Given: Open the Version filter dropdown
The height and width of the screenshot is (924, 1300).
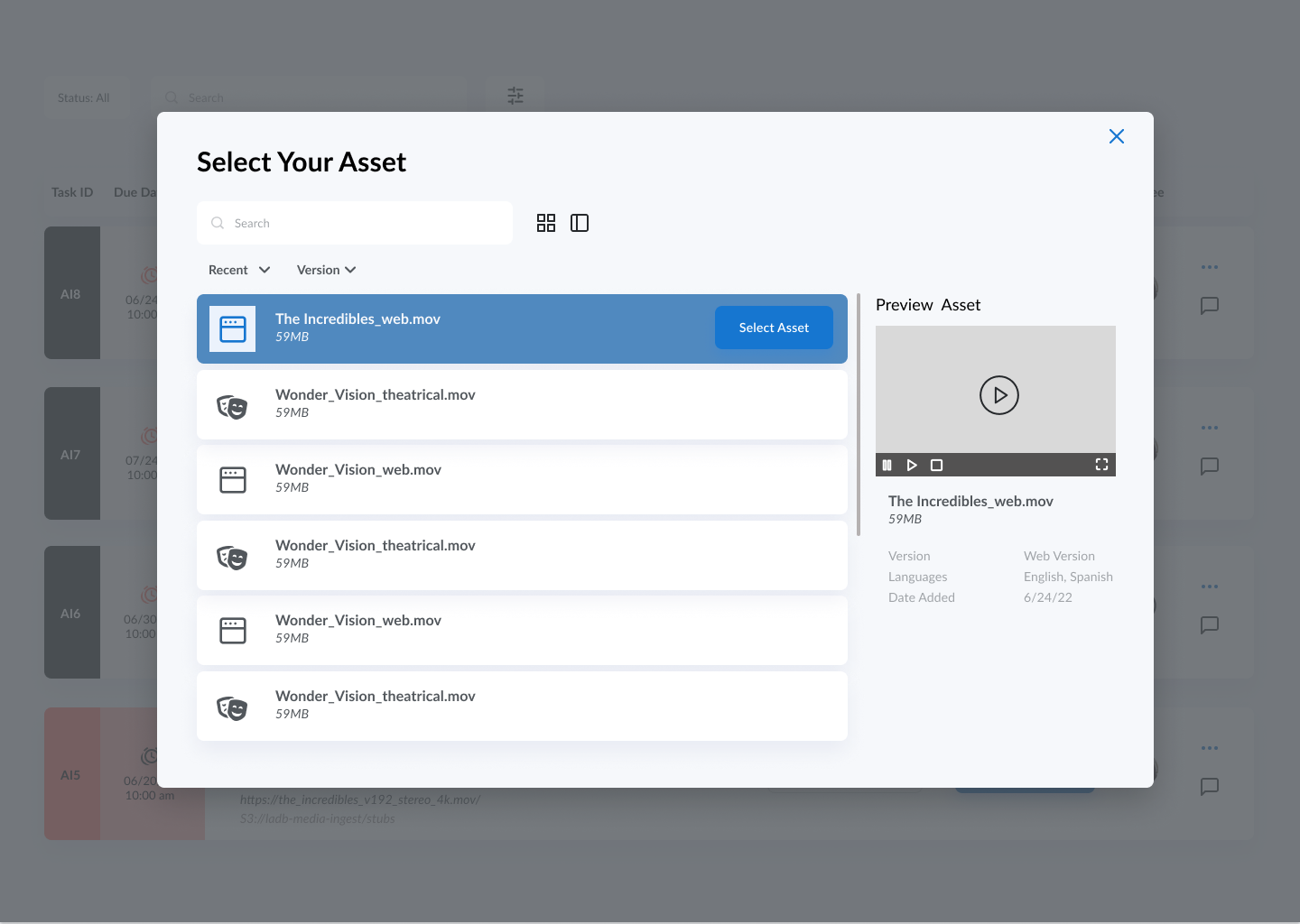Looking at the screenshot, I should click(x=327, y=270).
